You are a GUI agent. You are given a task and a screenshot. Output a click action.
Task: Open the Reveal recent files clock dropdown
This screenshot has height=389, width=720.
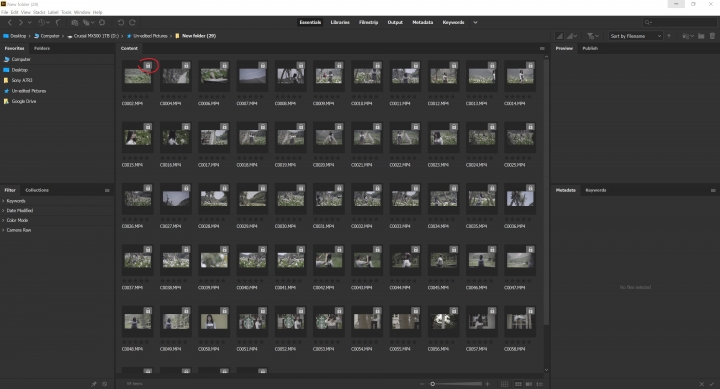[x=44, y=22]
